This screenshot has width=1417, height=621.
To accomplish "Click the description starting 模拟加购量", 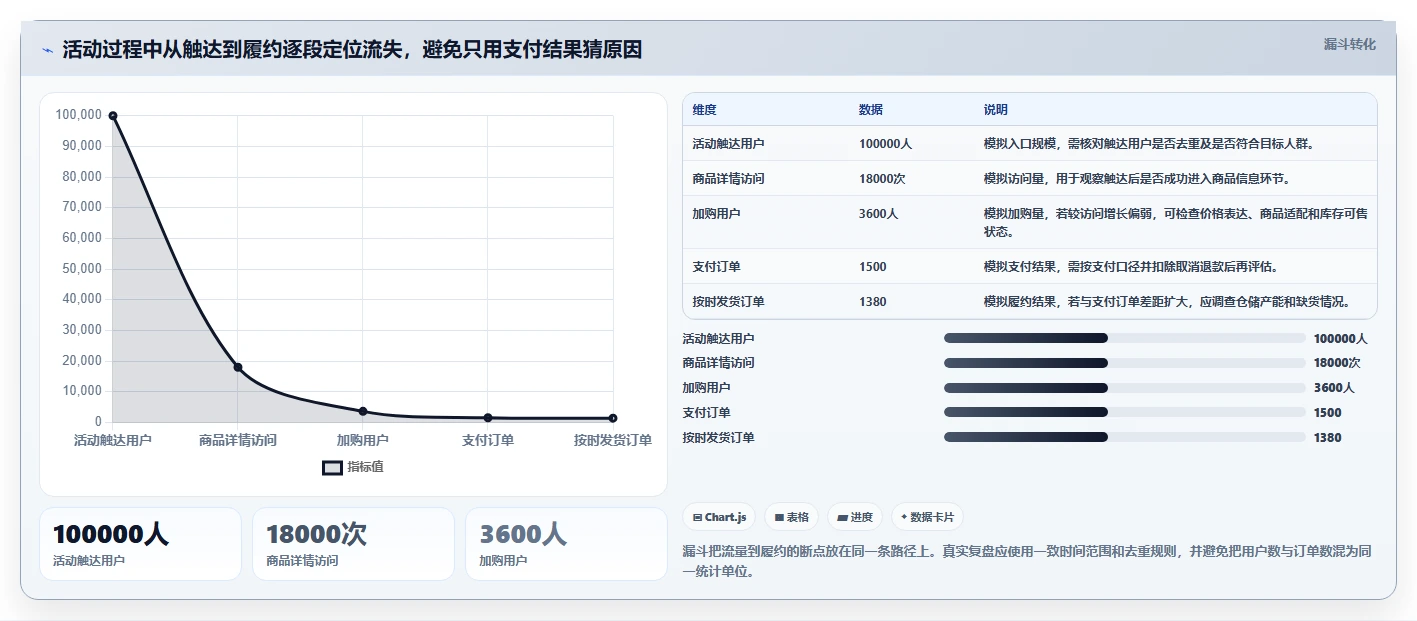I will click(1175, 223).
